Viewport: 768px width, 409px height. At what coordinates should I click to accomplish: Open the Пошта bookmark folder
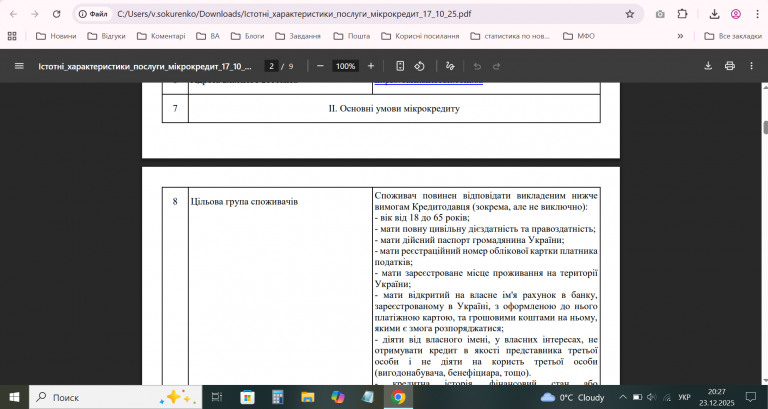352,36
